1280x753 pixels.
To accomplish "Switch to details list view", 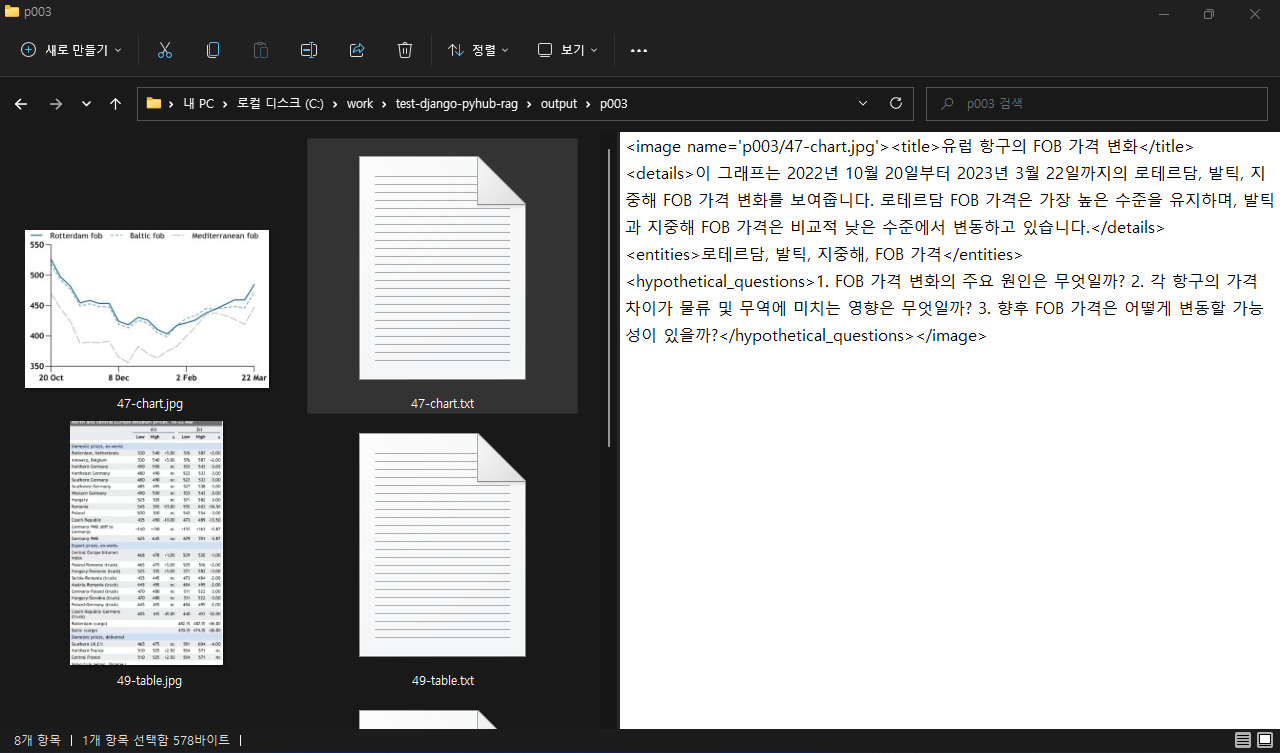I will click(x=1242, y=740).
